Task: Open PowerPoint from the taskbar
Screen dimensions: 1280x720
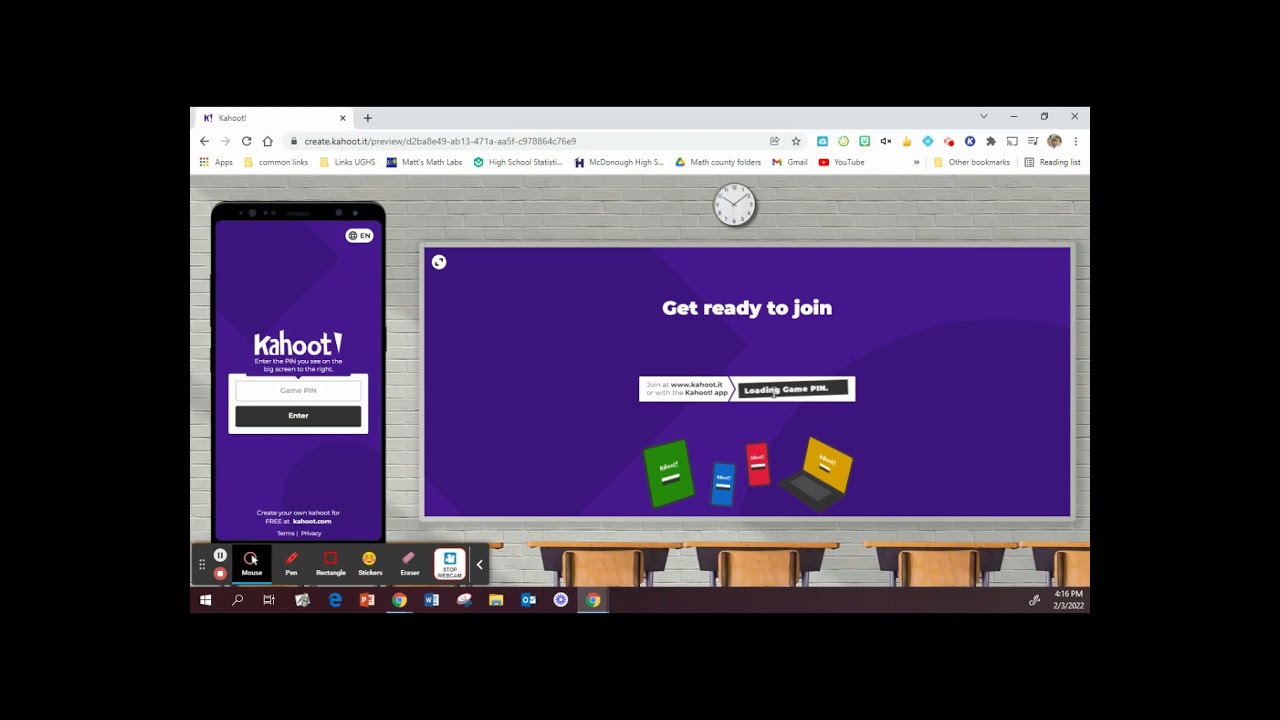Action: (x=367, y=600)
